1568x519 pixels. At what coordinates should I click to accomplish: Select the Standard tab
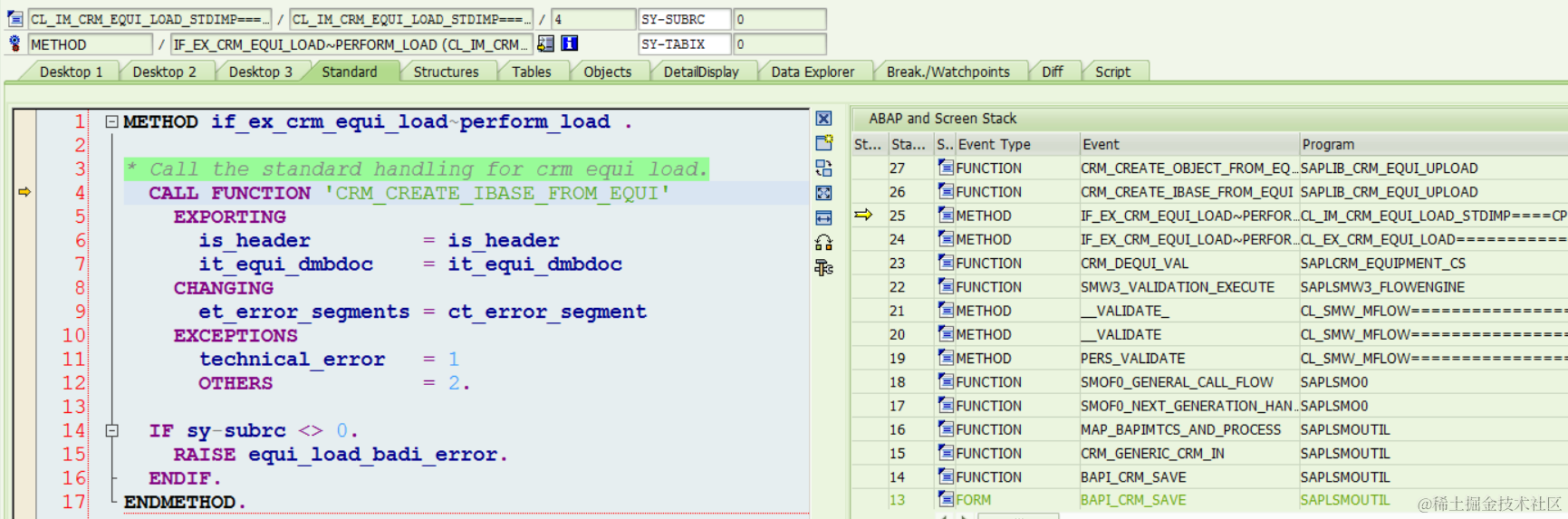point(350,72)
